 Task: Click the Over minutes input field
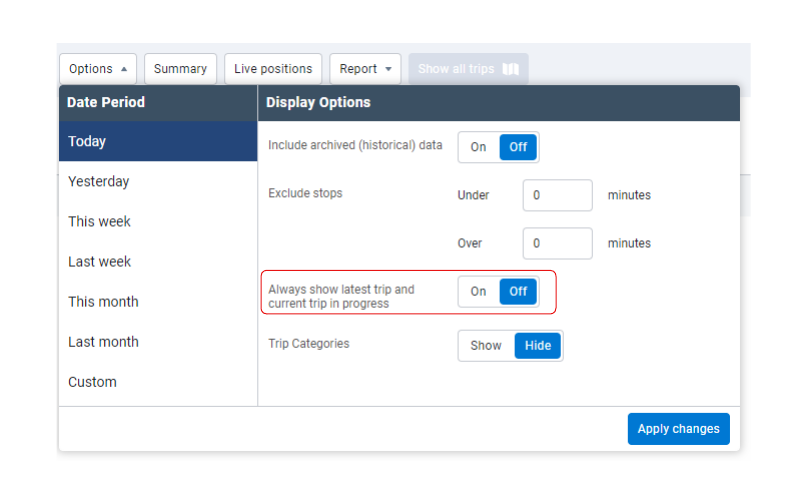click(557, 243)
